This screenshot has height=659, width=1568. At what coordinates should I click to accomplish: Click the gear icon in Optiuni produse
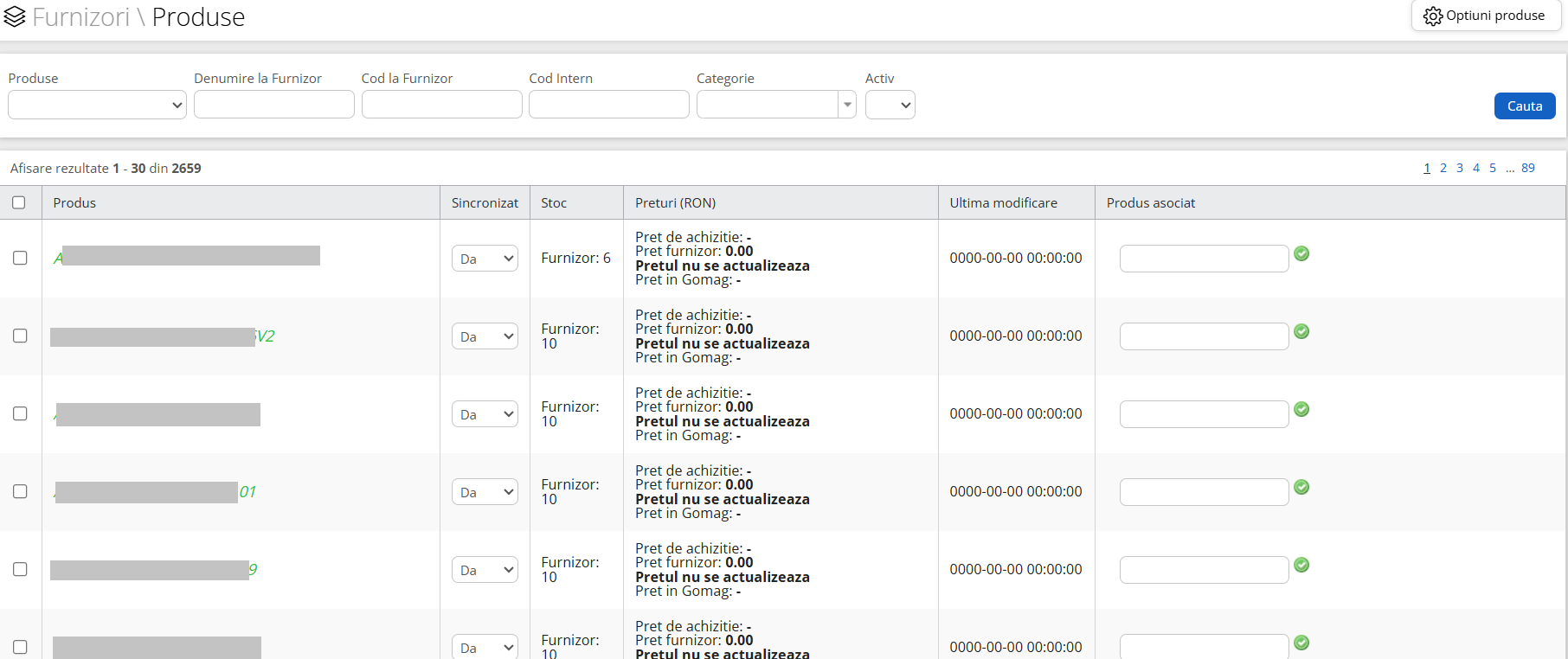click(x=1432, y=16)
